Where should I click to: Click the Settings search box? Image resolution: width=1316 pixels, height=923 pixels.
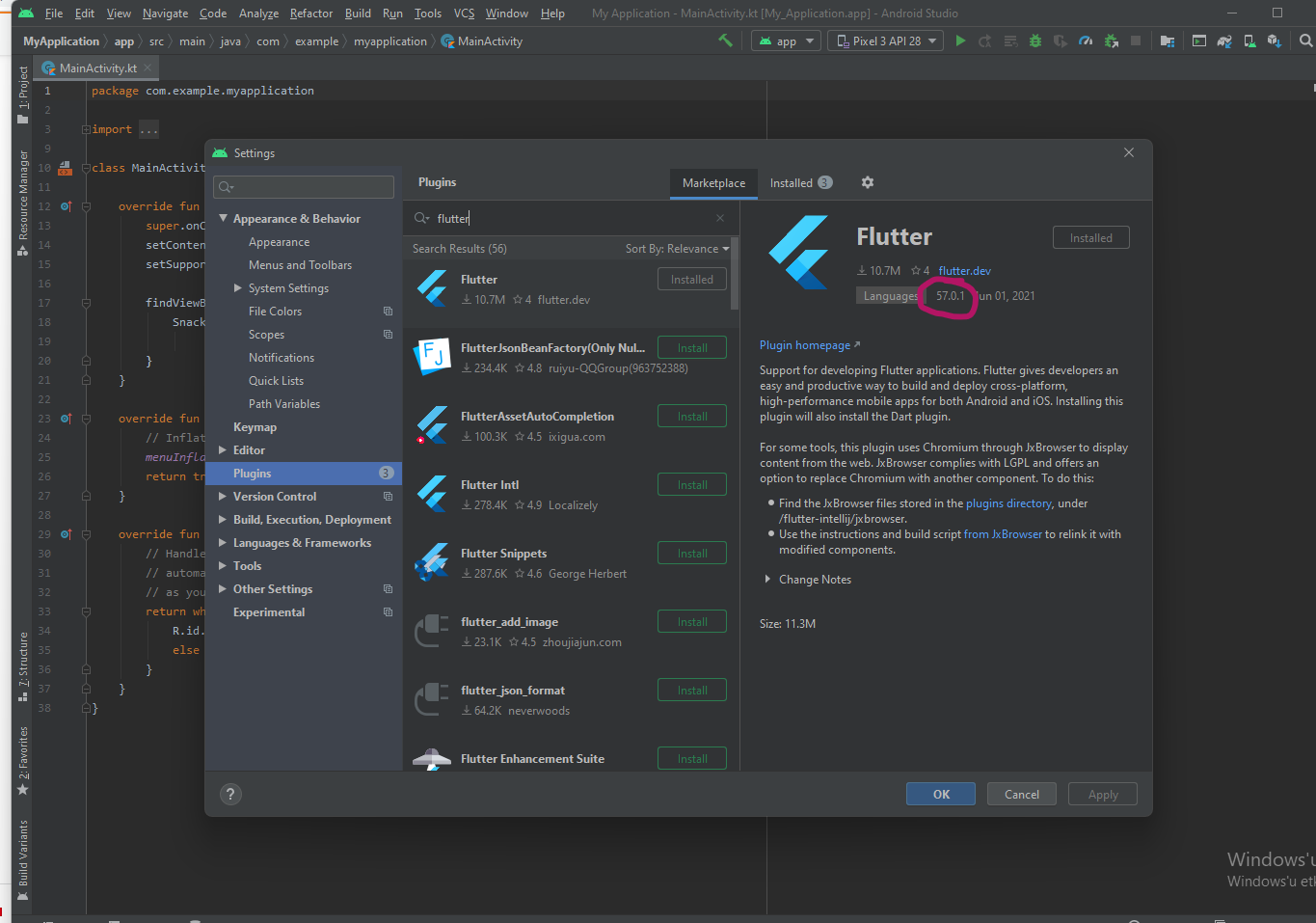[x=305, y=187]
